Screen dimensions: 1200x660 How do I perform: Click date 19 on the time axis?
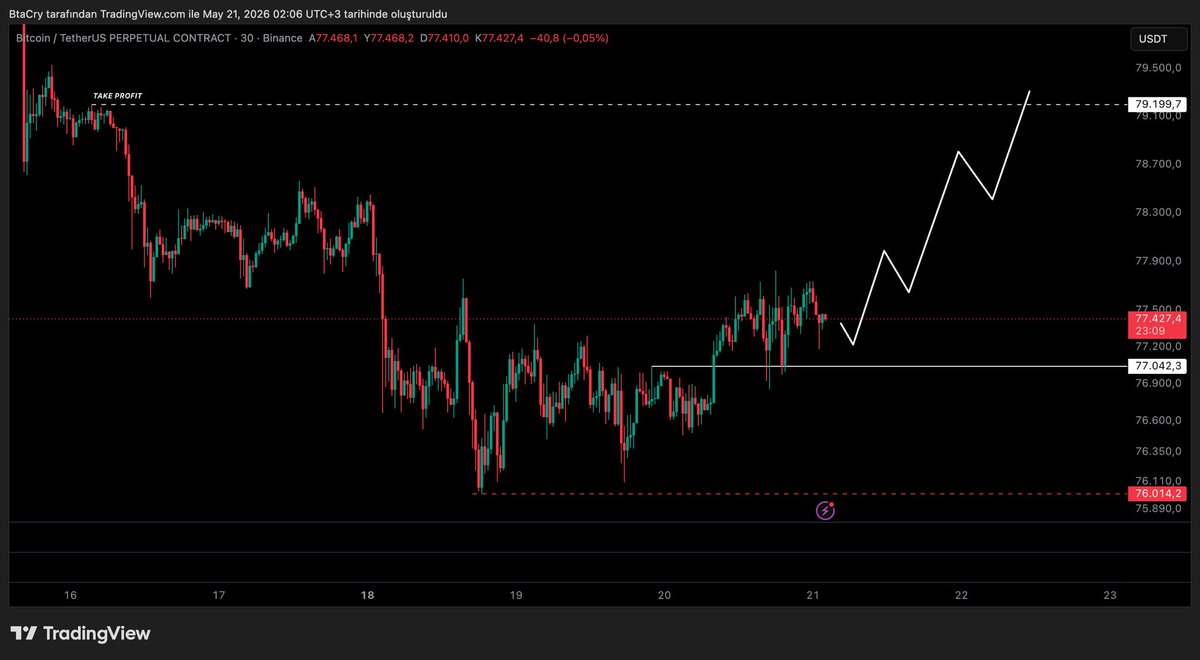point(516,595)
